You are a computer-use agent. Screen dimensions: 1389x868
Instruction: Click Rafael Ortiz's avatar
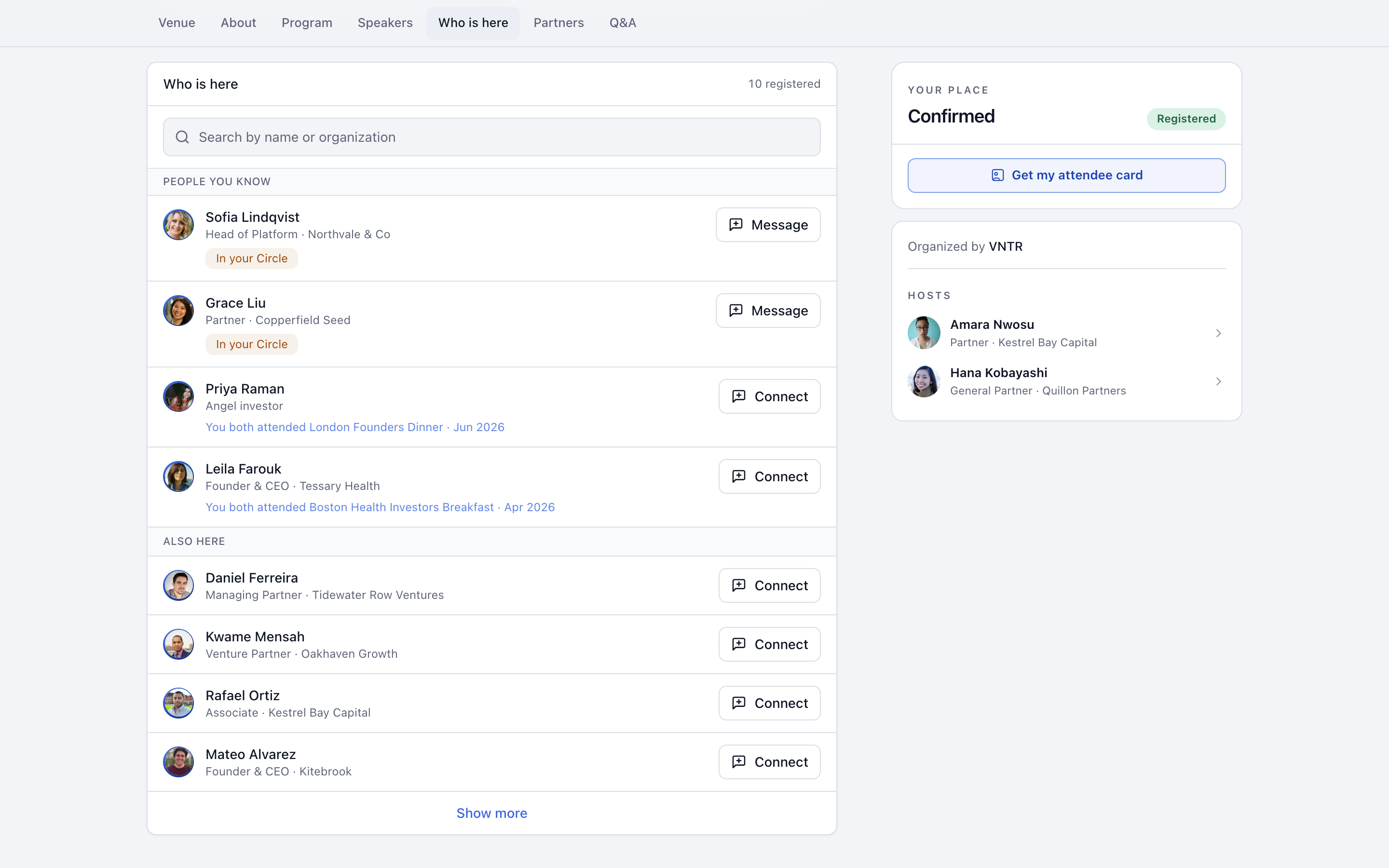click(178, 703)
